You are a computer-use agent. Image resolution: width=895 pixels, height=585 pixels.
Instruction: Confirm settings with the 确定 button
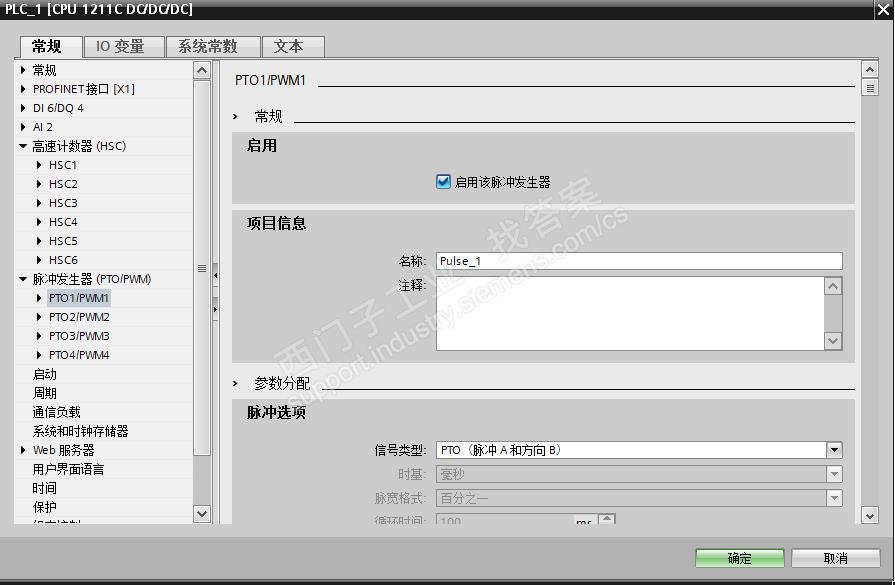point(739,558)
